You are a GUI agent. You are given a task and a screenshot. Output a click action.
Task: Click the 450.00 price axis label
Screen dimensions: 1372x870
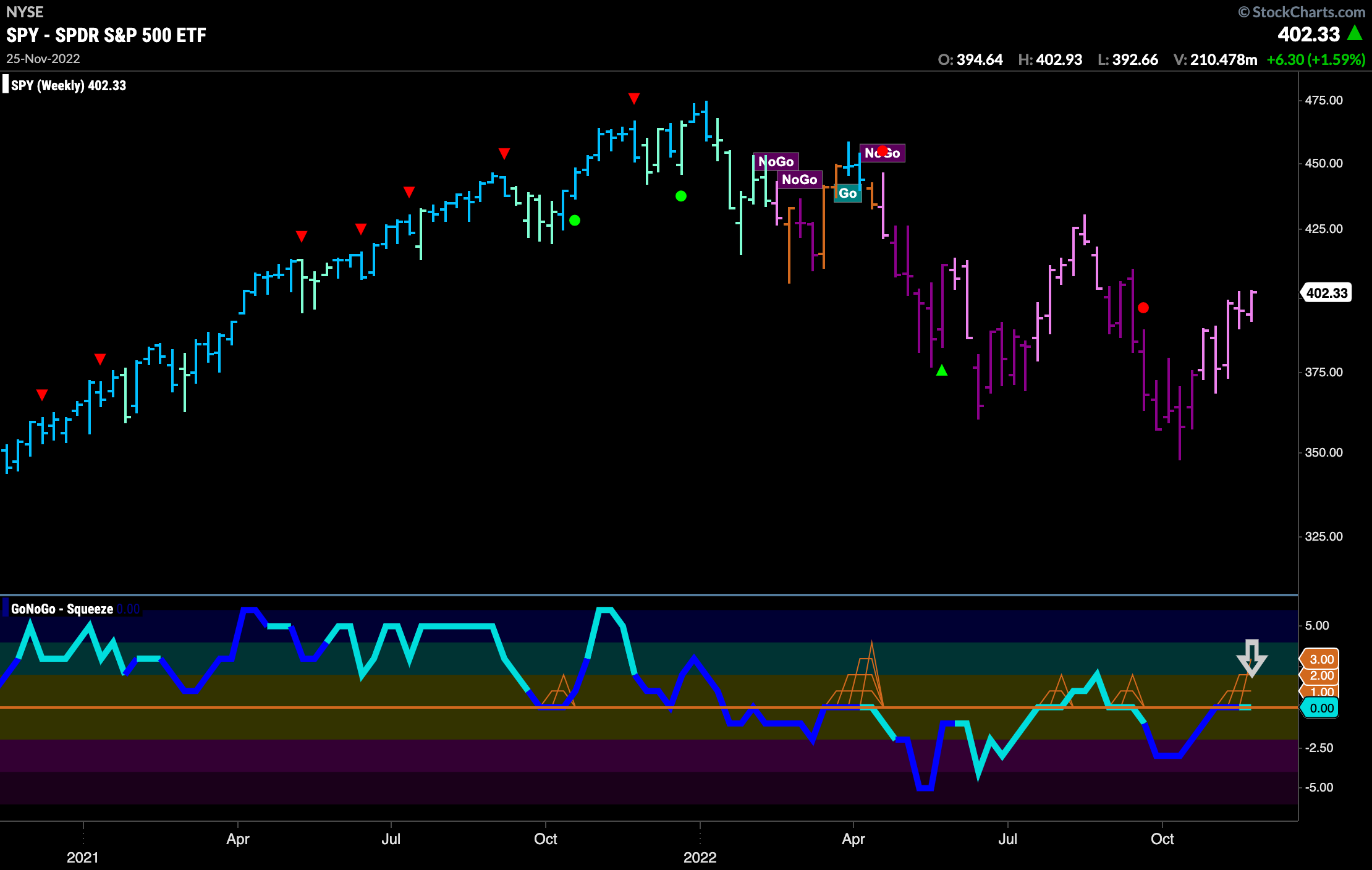click(x=1324, y=163)
